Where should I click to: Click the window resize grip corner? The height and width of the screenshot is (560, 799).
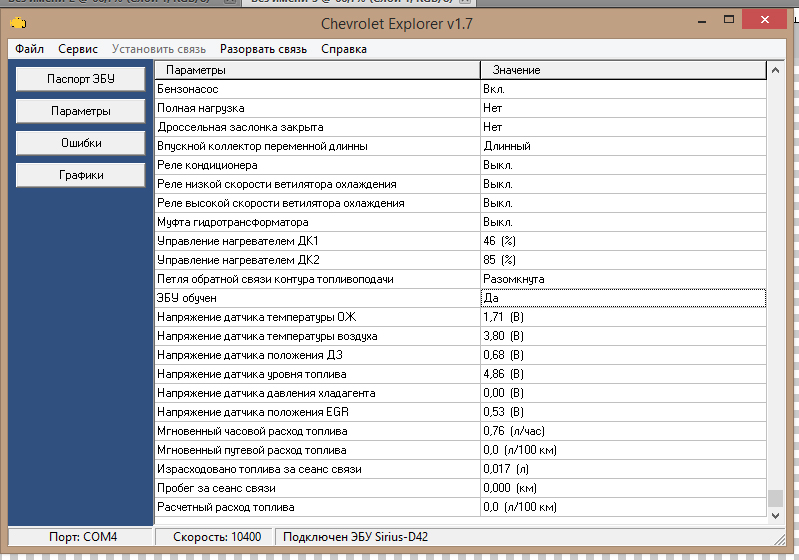779,540
